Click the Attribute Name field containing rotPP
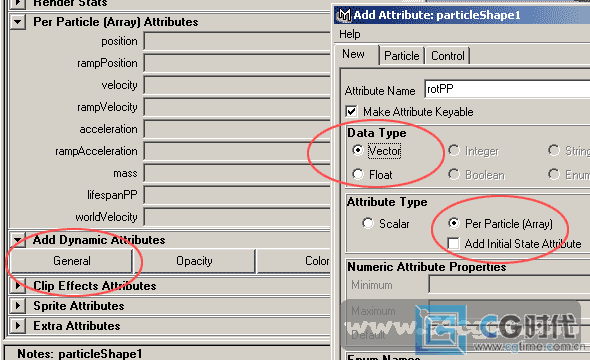 507,89
